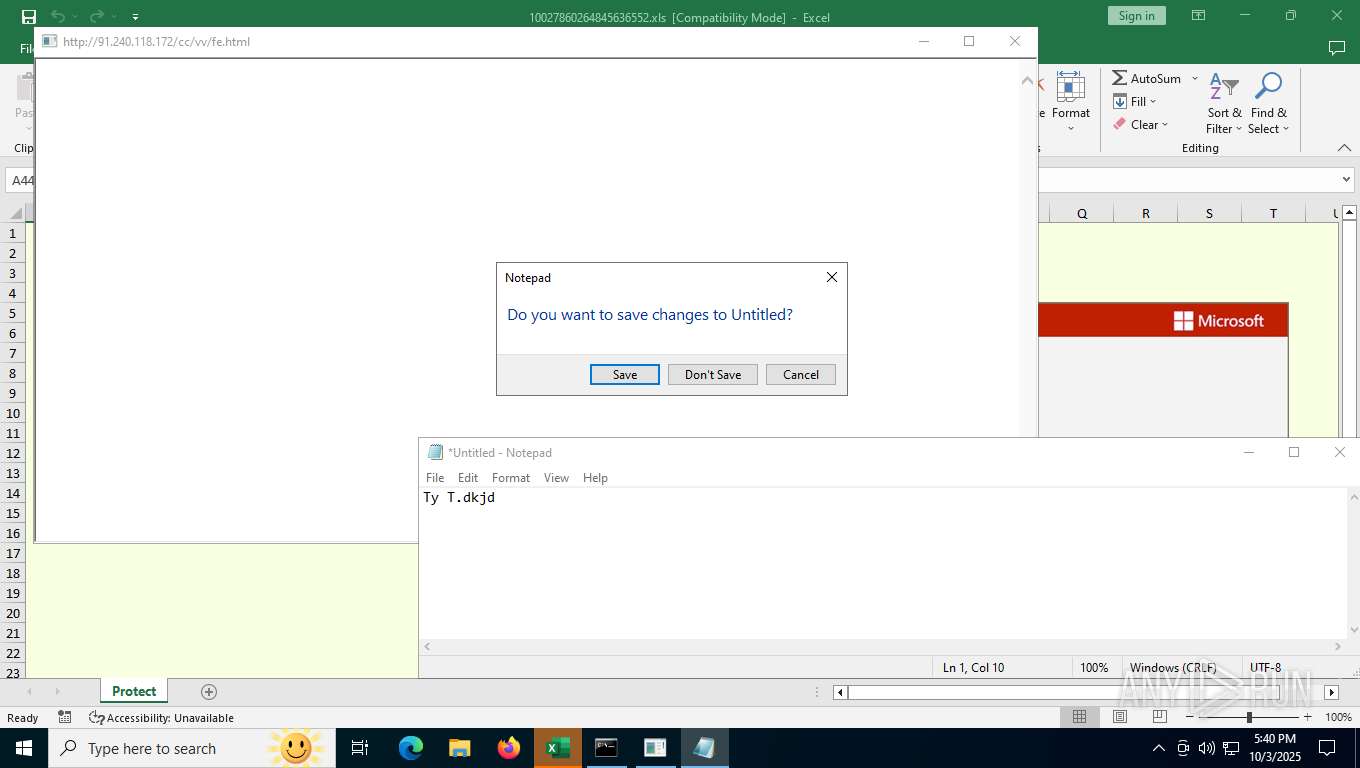Screen dimensions: 1360x768
Task: Open Ribbon Display Options
Action: click(1198, 15)
